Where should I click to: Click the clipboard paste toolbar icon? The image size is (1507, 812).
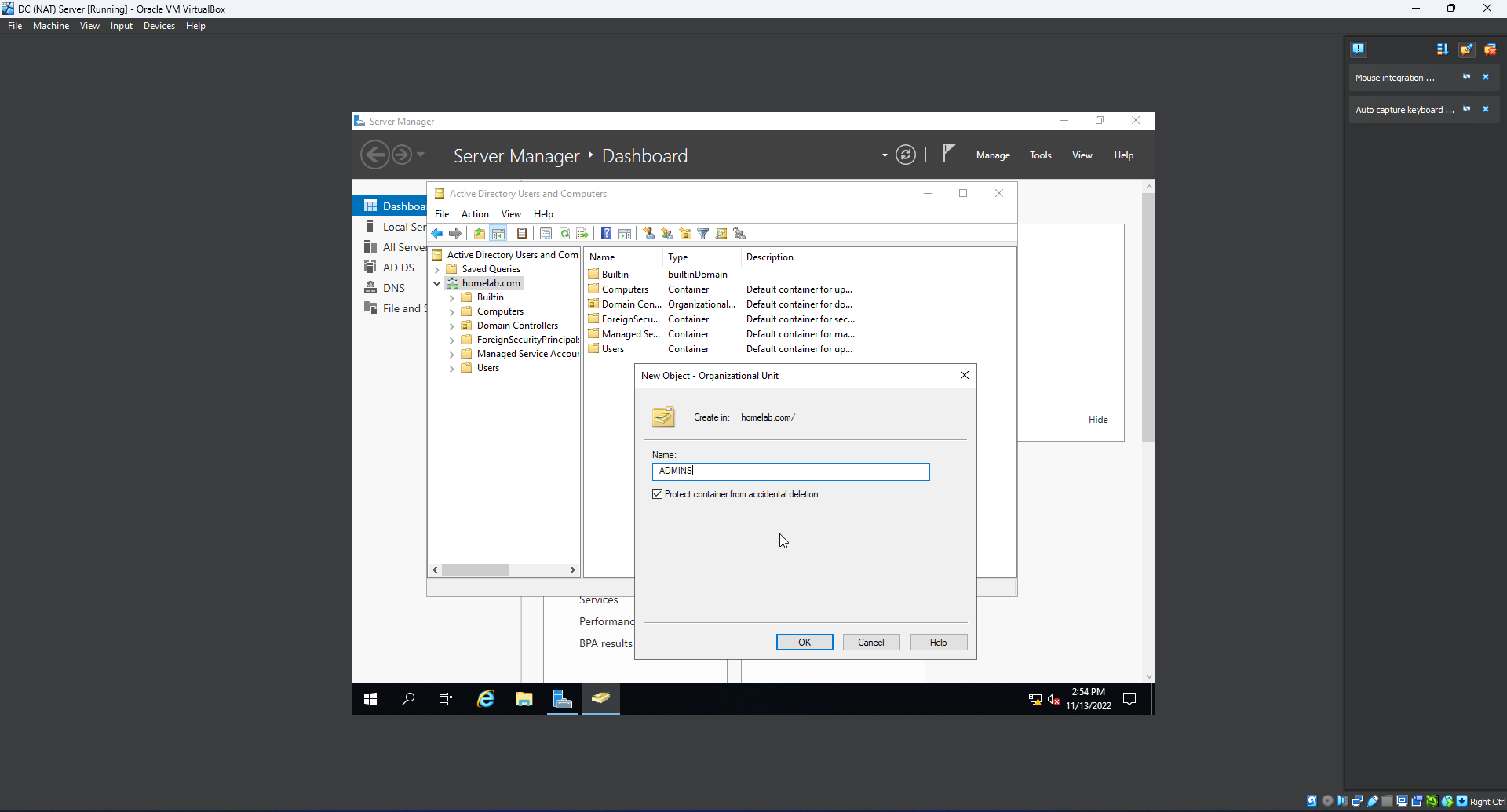pyautogui.click(x=522, y=234)
